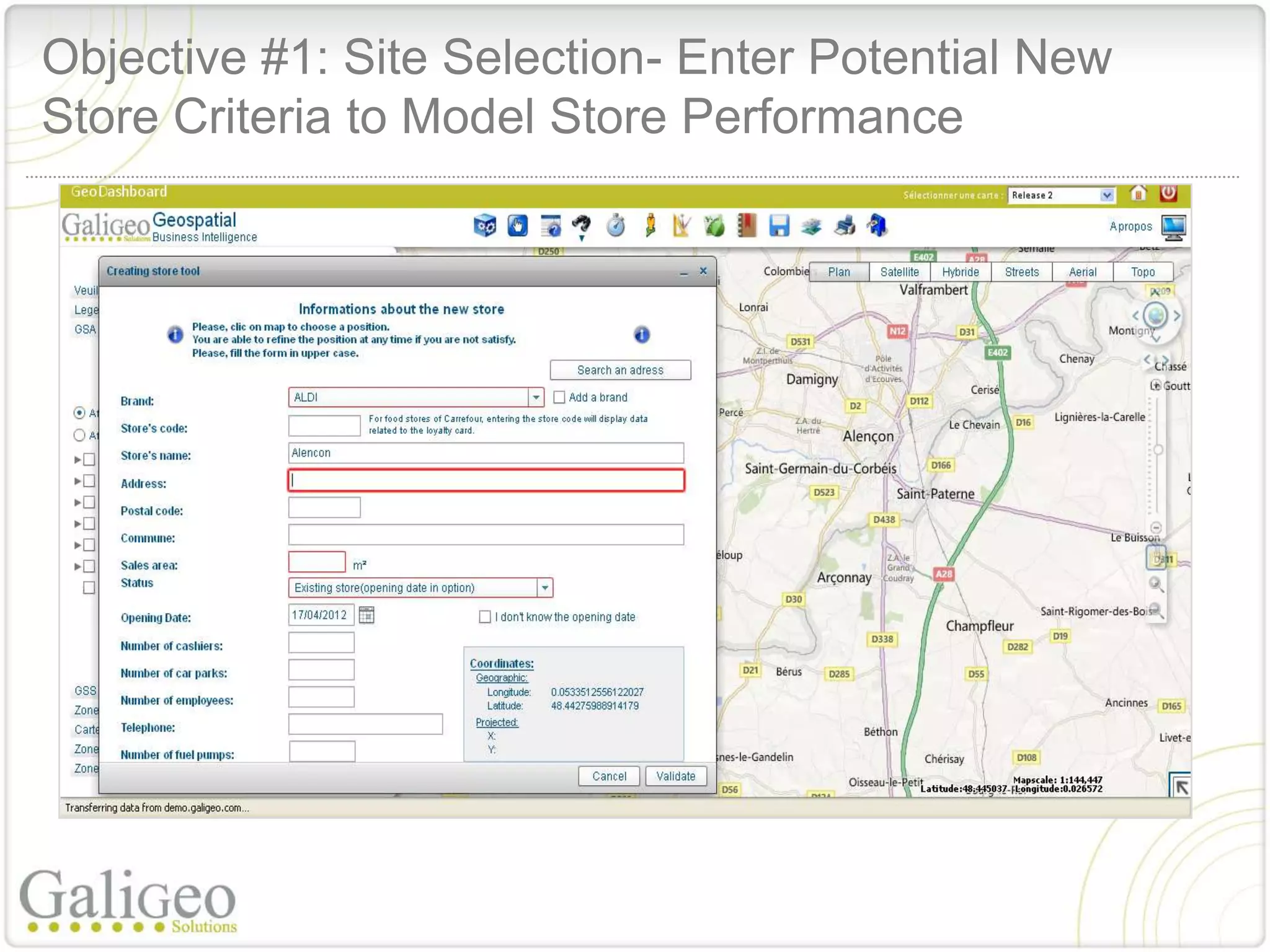Open the A propos link

coord(1130,226)
